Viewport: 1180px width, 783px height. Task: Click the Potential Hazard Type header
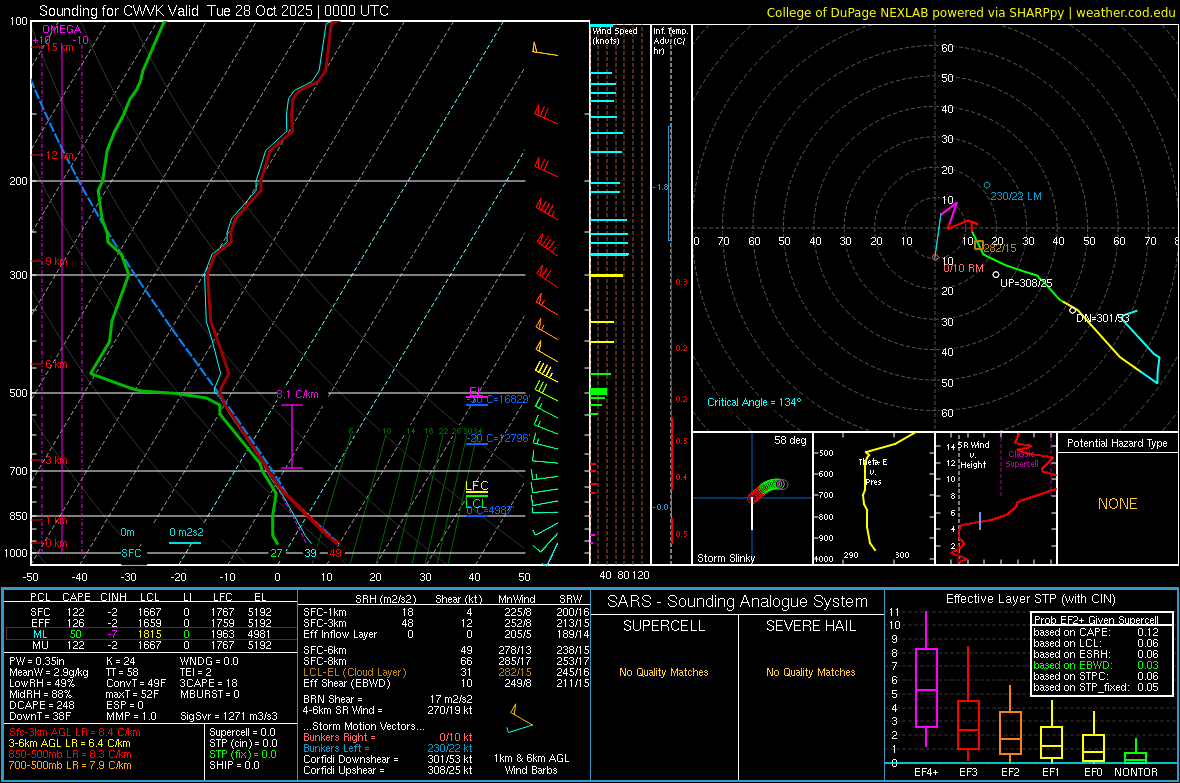click(1117, 443)
